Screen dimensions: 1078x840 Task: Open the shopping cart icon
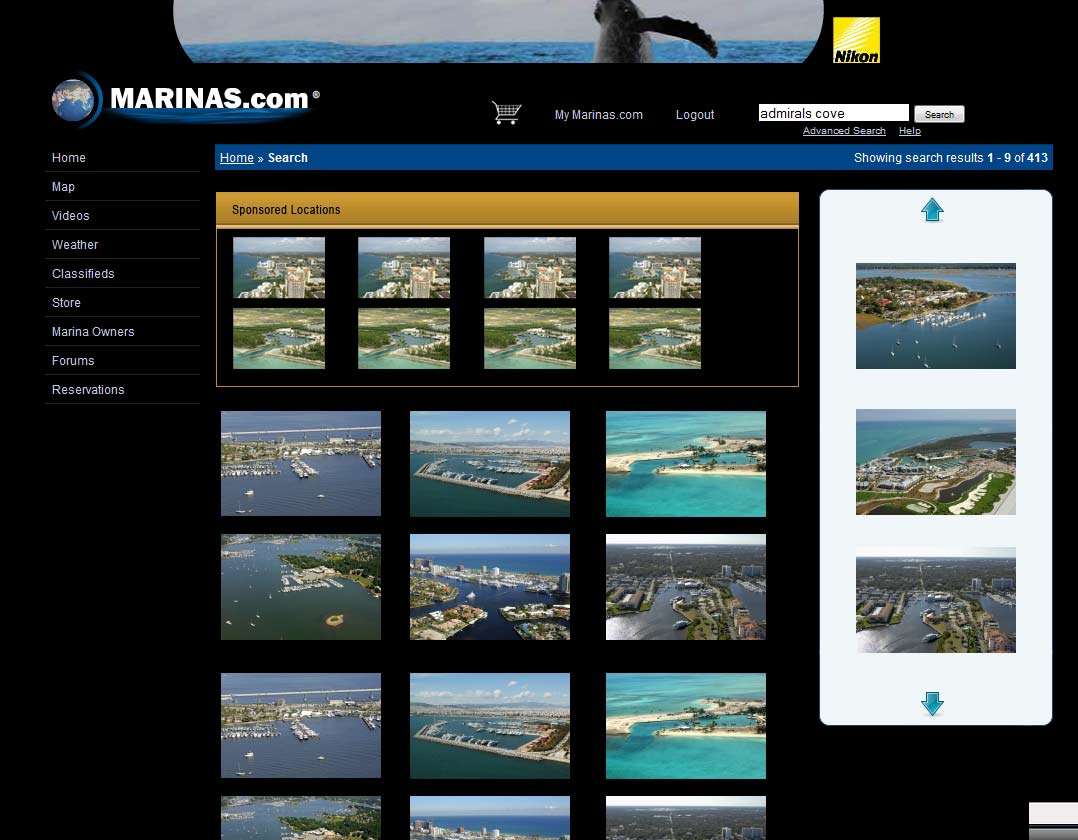coord(506,113)
